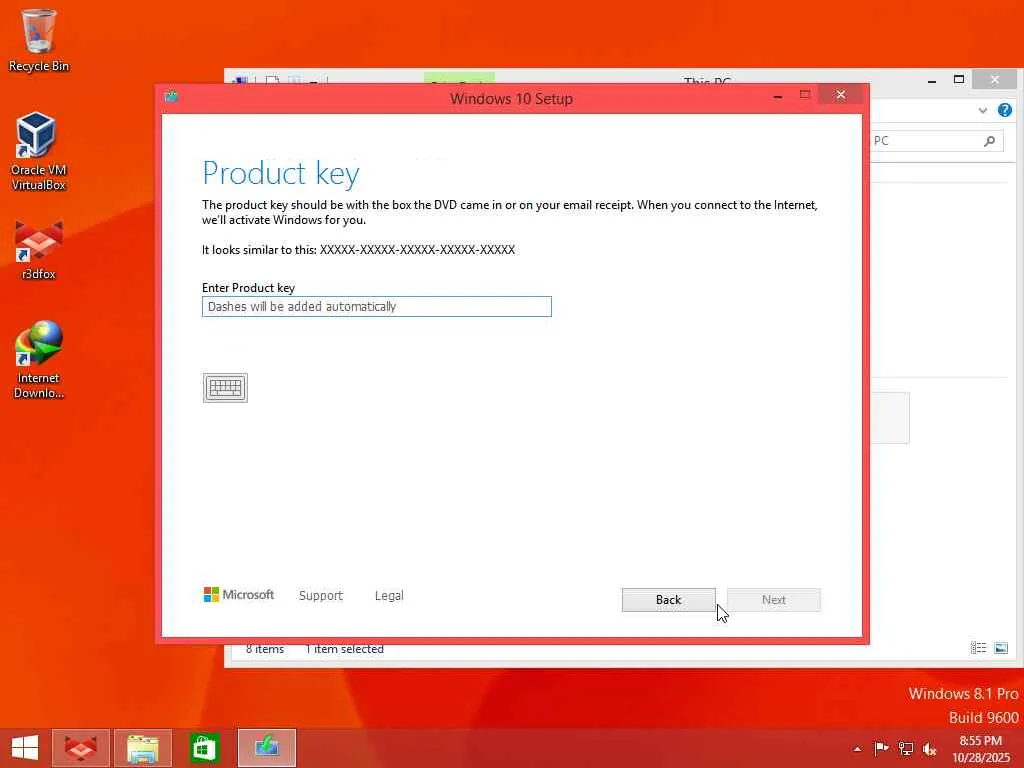The image size is (1024, 768).
Task: Click the muted volume tray icon
Action: [929, 748]
